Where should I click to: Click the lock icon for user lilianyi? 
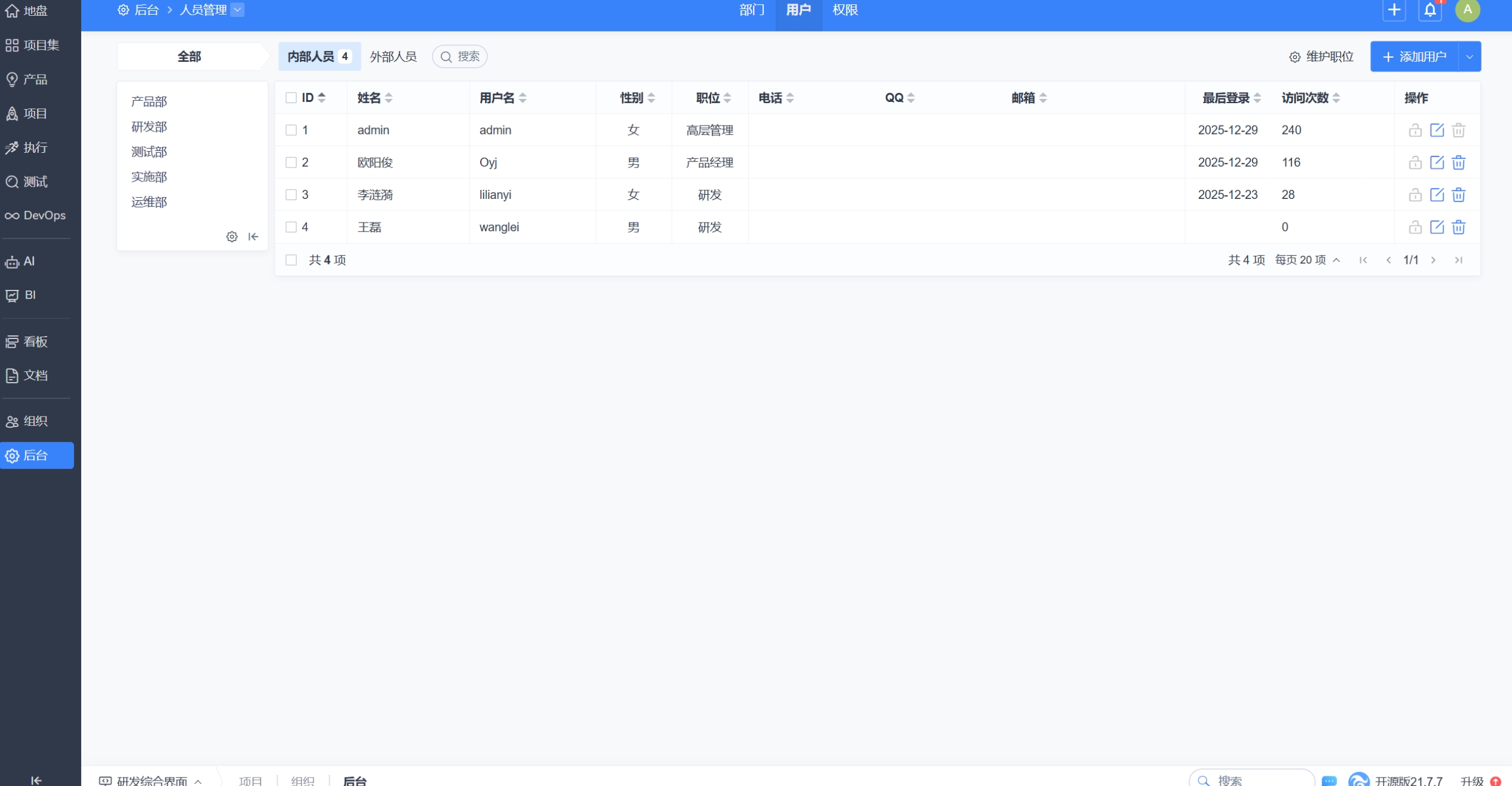pos(1414,195)
